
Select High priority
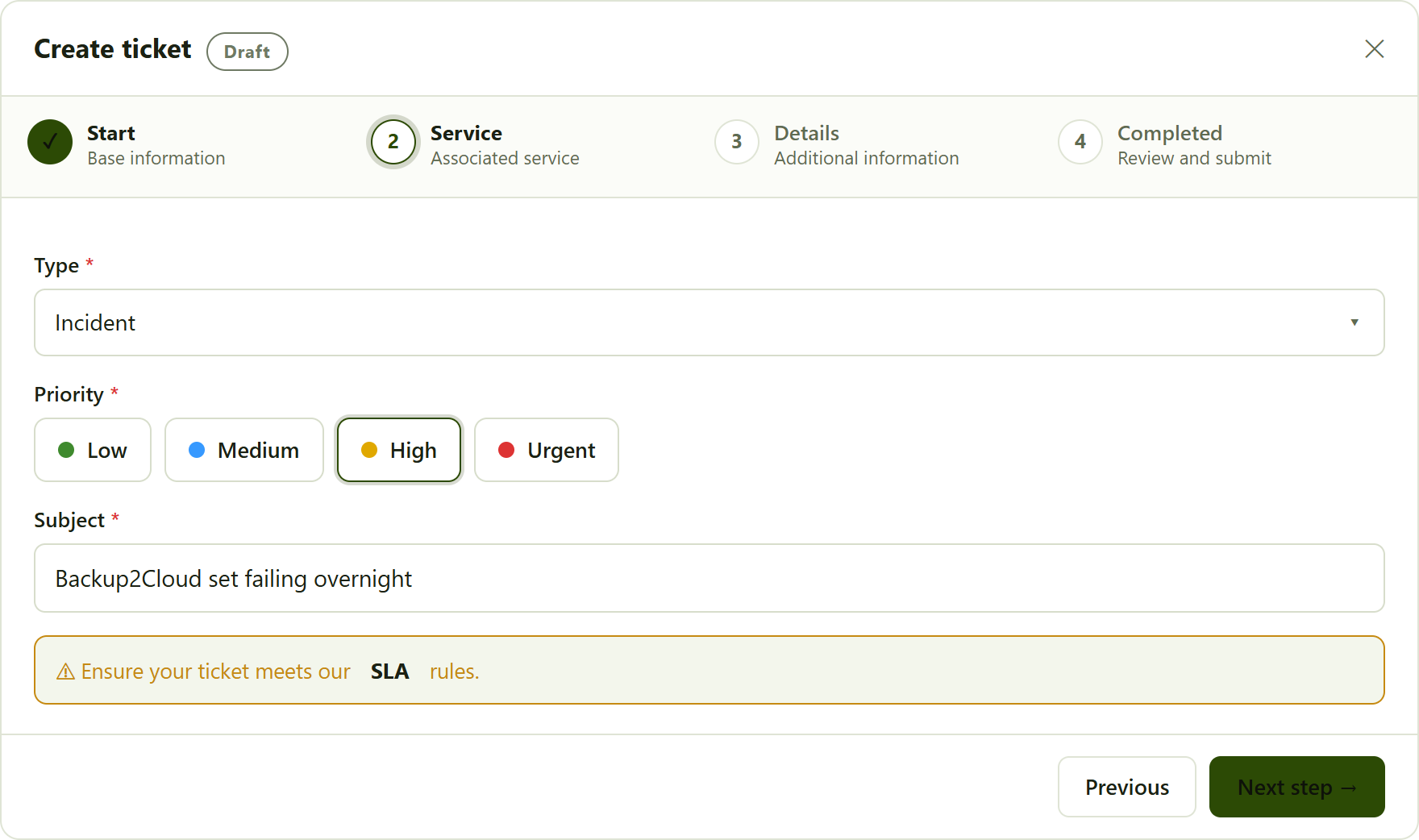coord(399,450)
